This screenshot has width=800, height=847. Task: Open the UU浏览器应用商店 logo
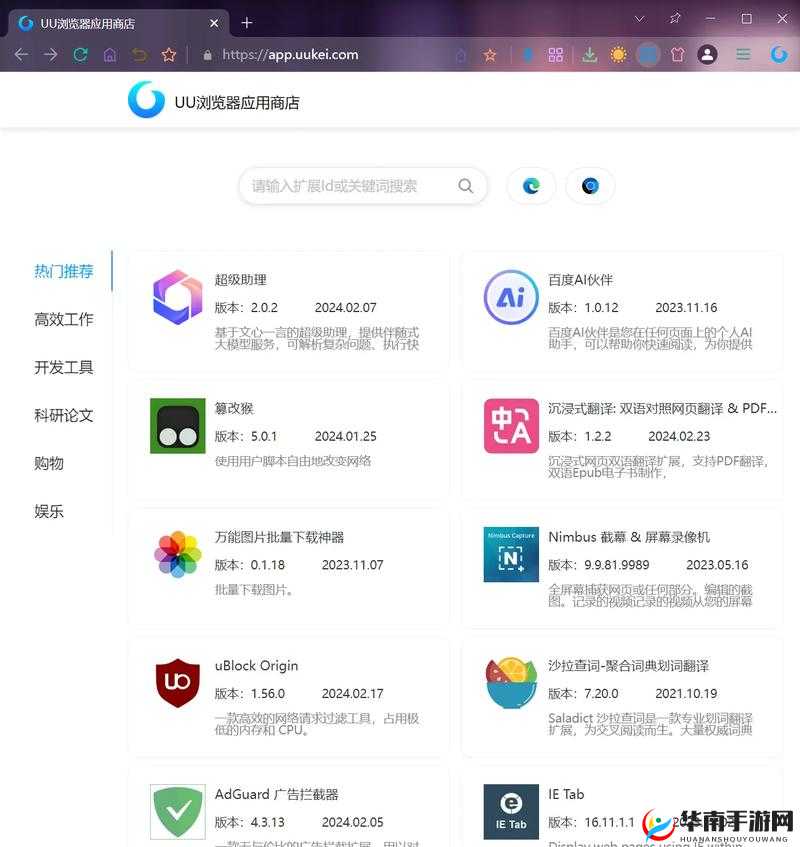[x=146, y=100]
